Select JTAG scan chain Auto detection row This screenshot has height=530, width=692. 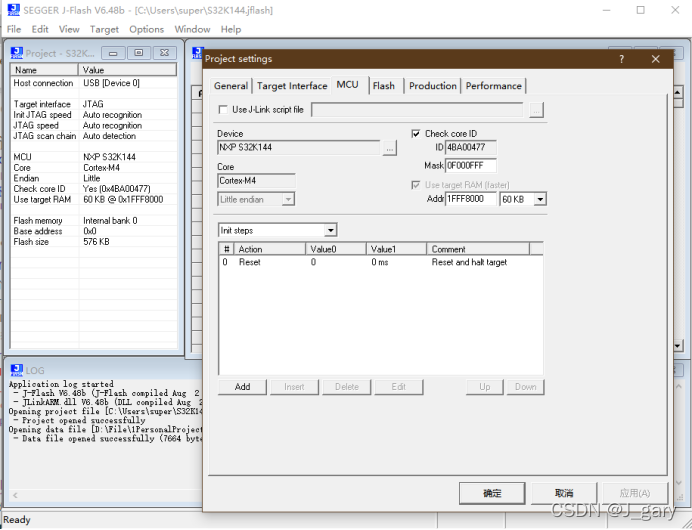coord(94,136)
